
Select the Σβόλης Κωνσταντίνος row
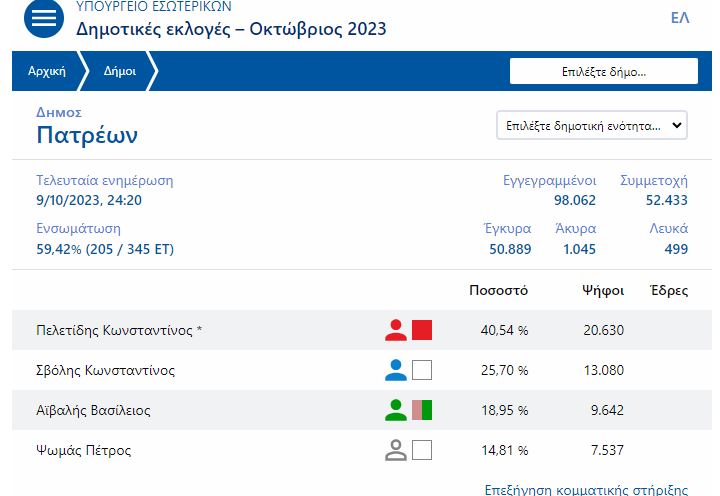105,370
